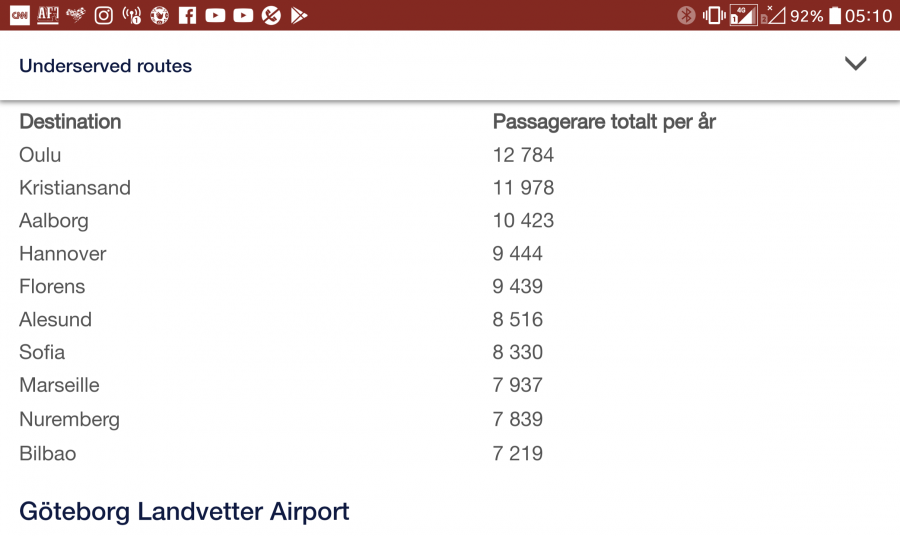
Task: Tap the vibrate mode status icon
Action: [x=714, y=15]
